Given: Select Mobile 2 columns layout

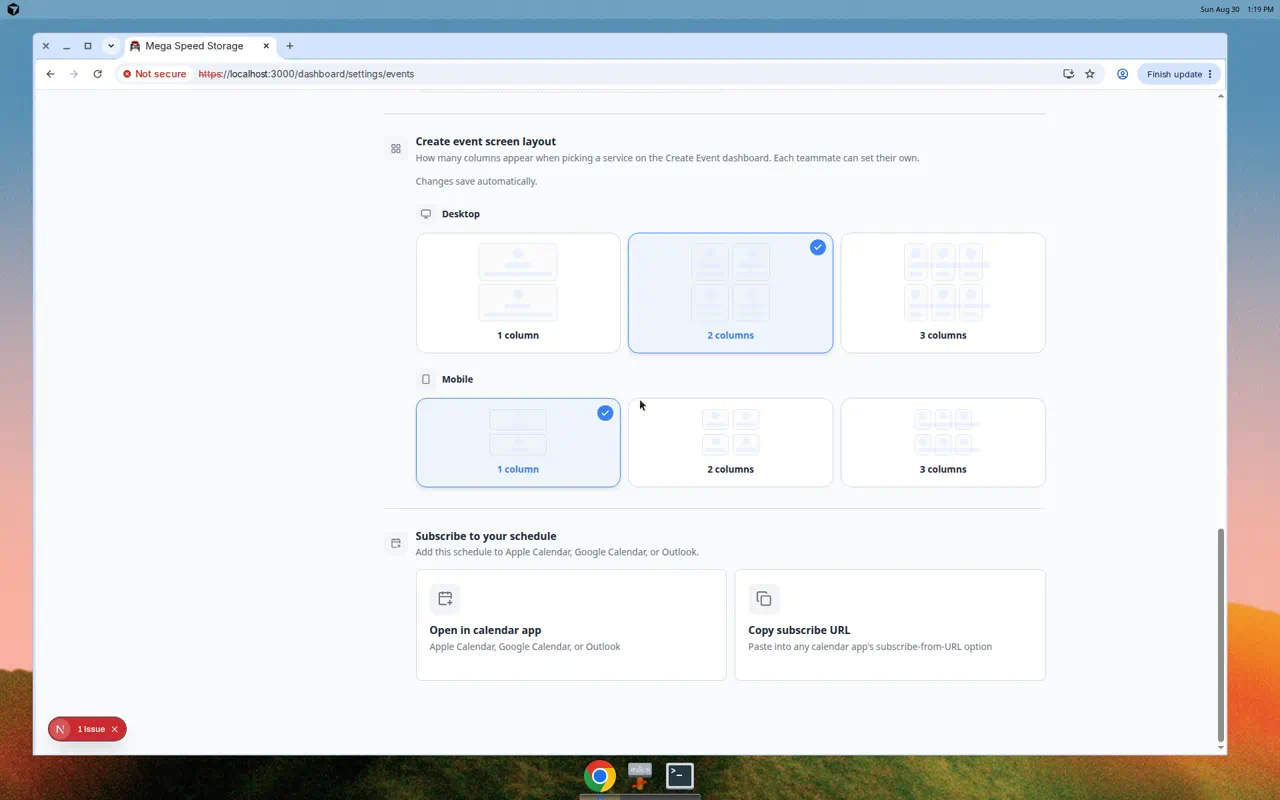Looking at the screenshot, I should coord(730,443).
